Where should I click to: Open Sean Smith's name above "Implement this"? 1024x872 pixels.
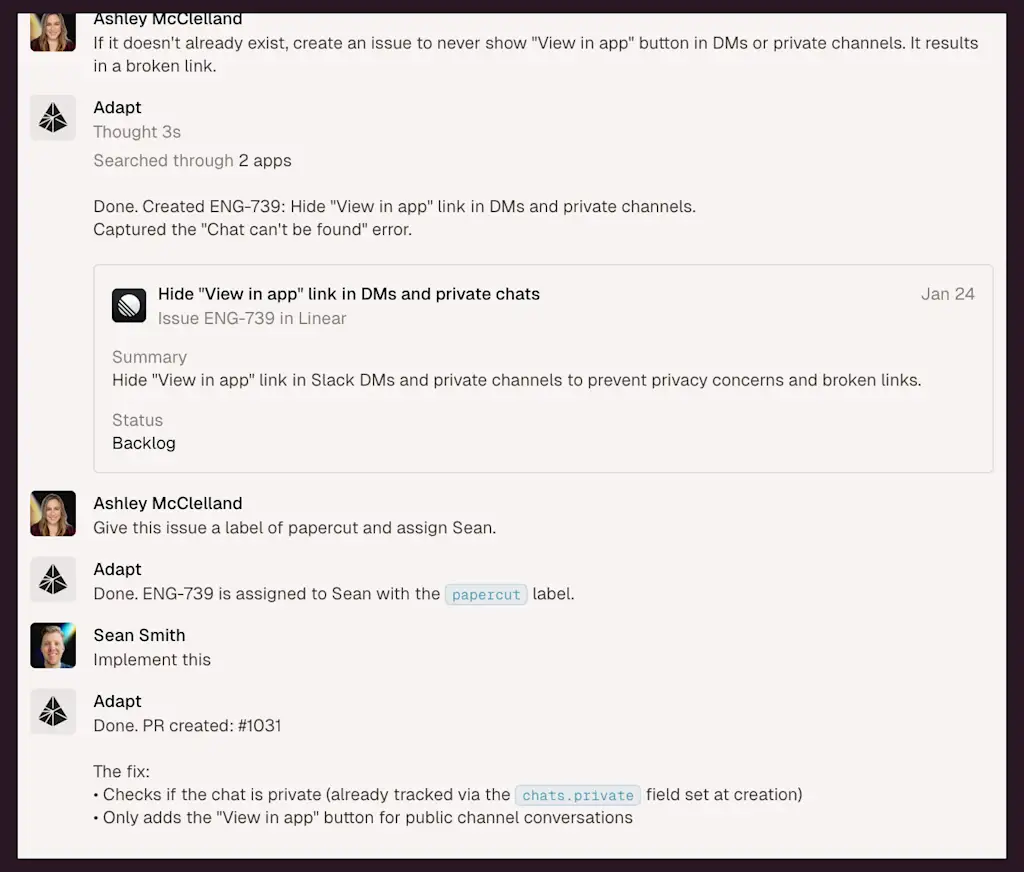pyautogui.click(x=139, y=635)
